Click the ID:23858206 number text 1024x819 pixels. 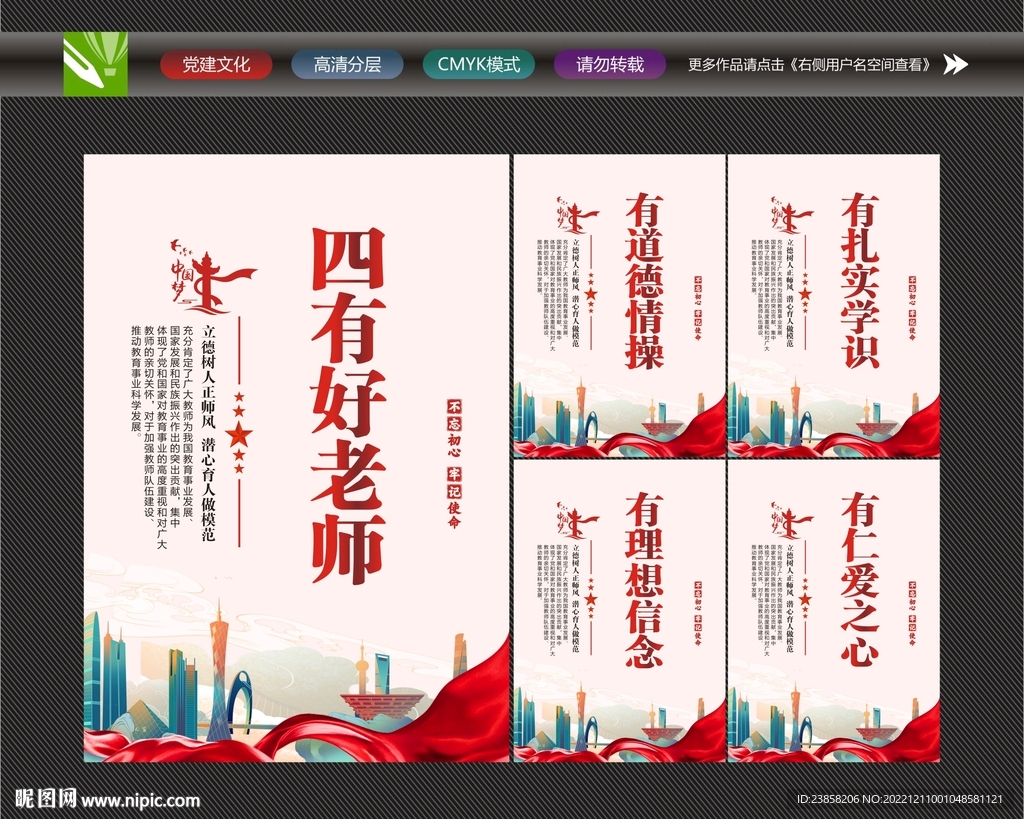[x=830, y=797]
